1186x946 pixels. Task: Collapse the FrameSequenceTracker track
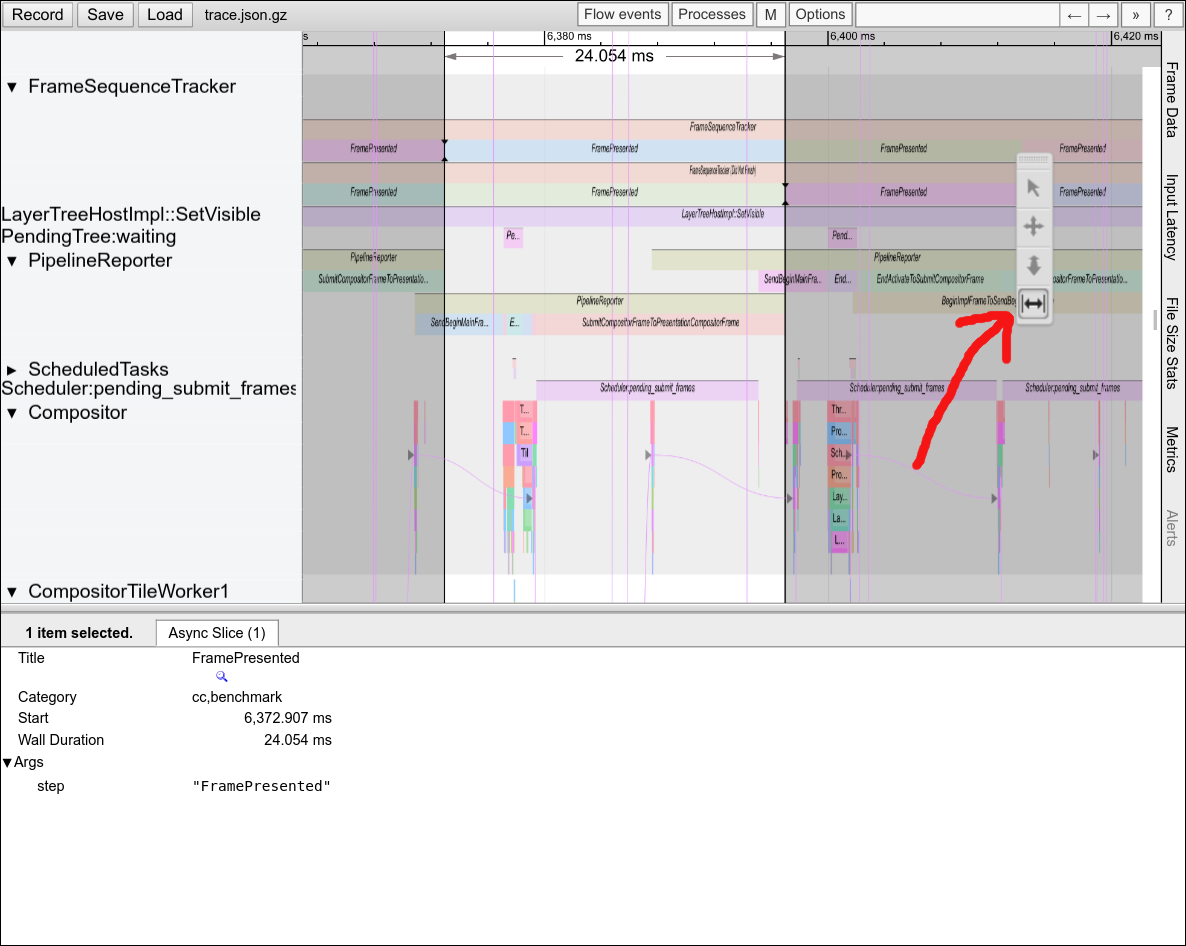point(12,87)
